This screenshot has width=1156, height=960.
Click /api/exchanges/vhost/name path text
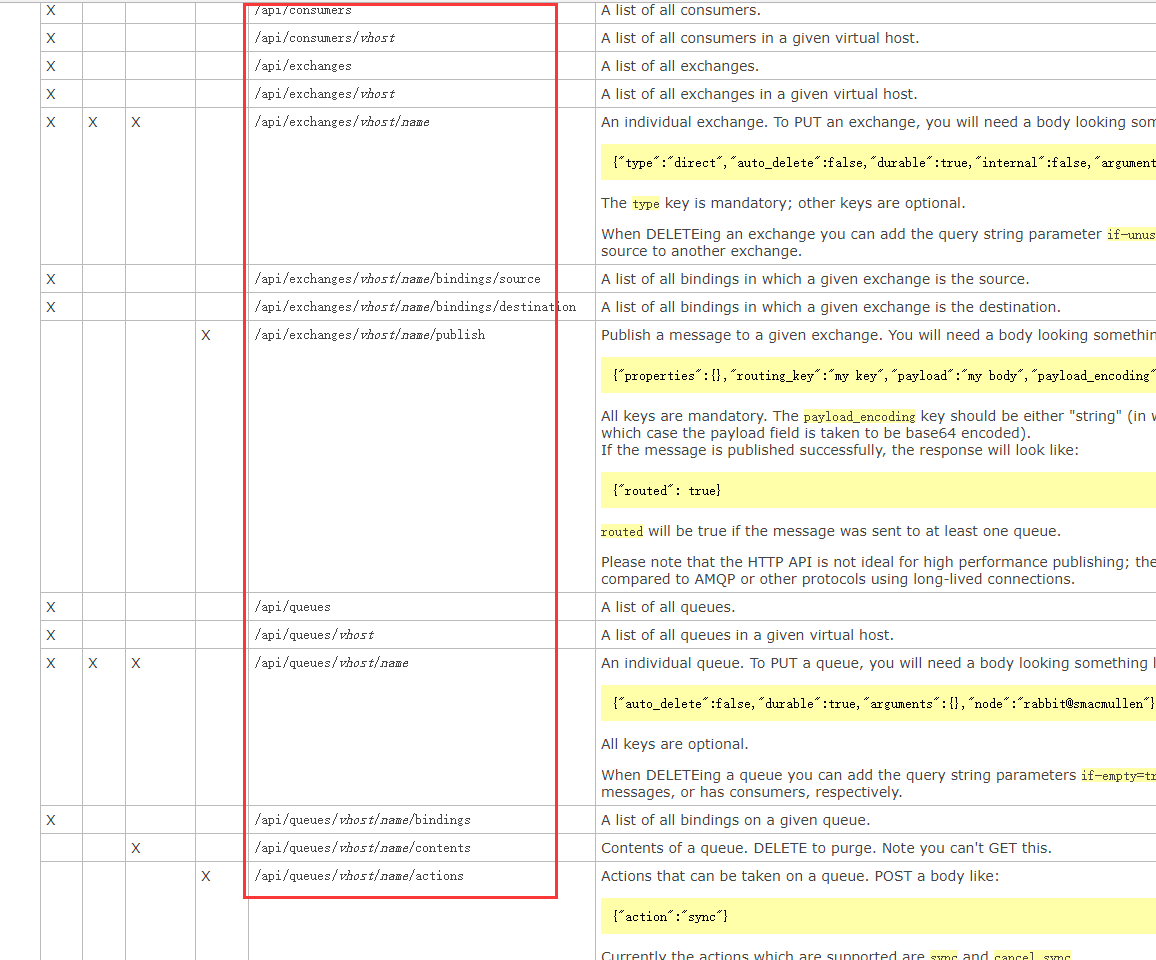pyautogui.click(x=342, y=122)
